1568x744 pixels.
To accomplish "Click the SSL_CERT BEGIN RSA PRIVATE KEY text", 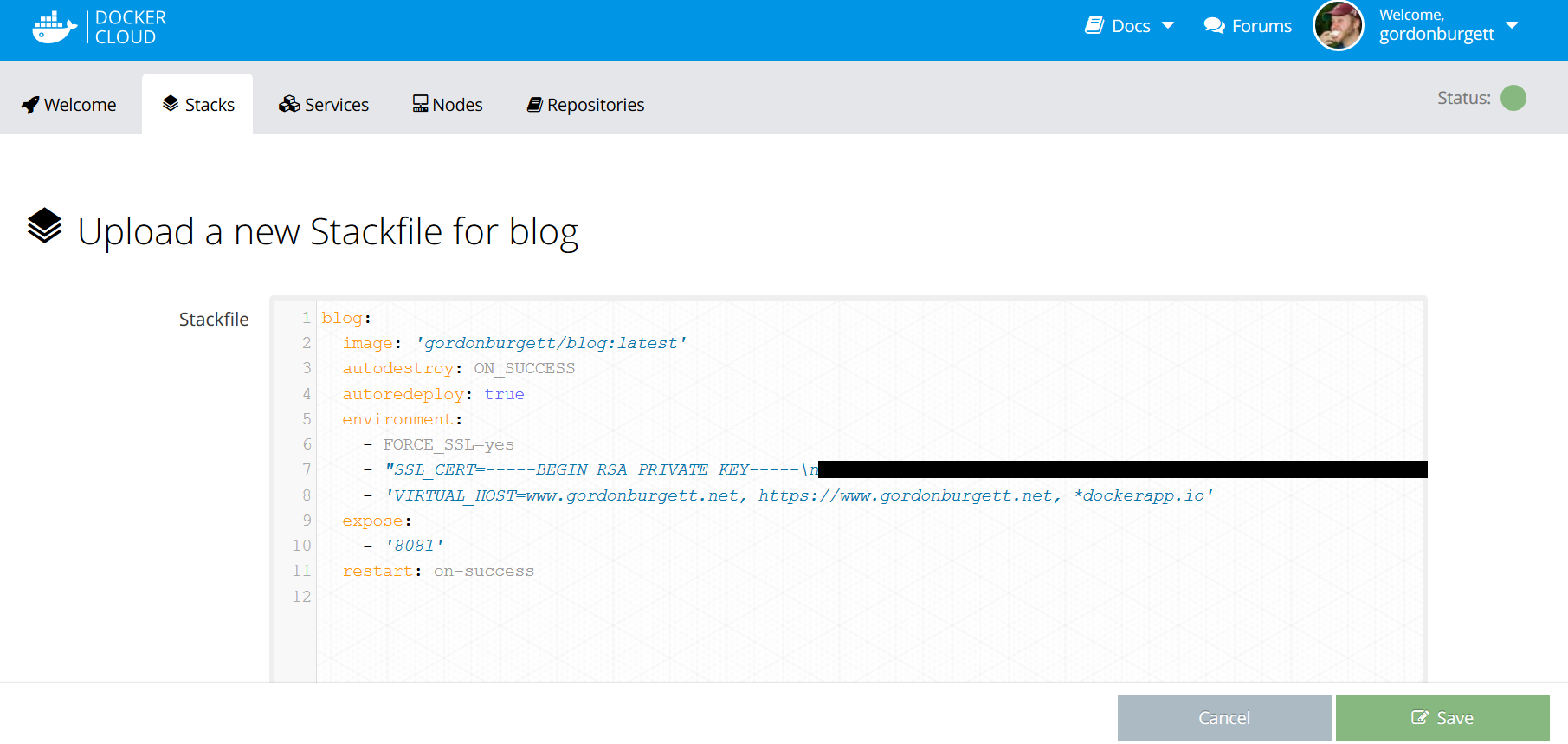I will tap(602, 469).
